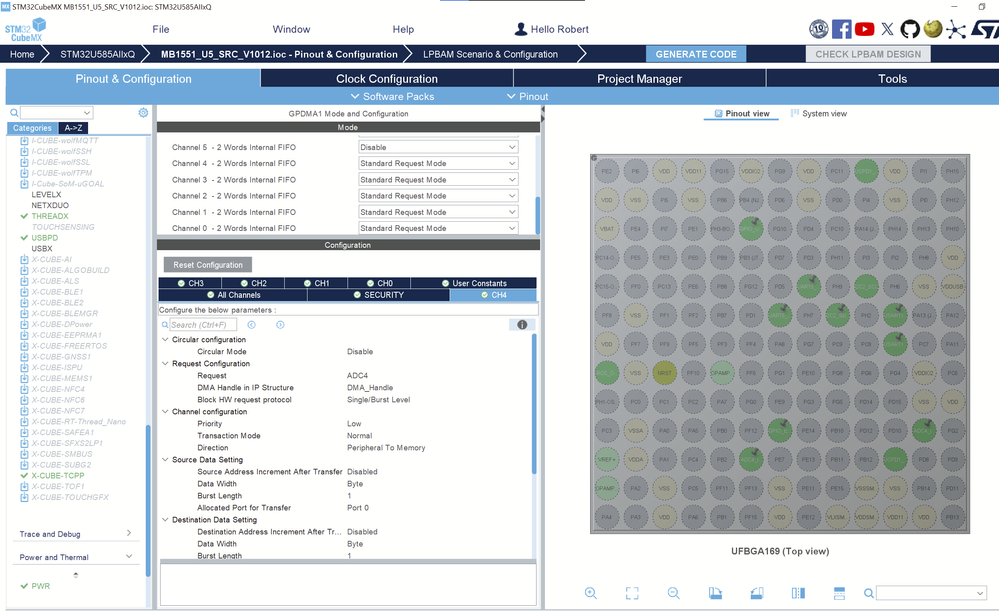The width and height of the screenshot is (999, 612).
Task: Open the YouTube link icon
Action: [x=865, y=29]
